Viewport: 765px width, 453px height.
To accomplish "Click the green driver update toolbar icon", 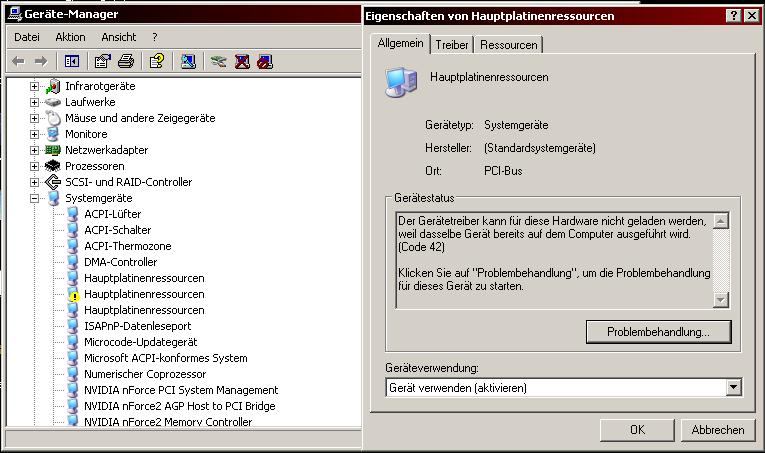I will coord(218,61).
